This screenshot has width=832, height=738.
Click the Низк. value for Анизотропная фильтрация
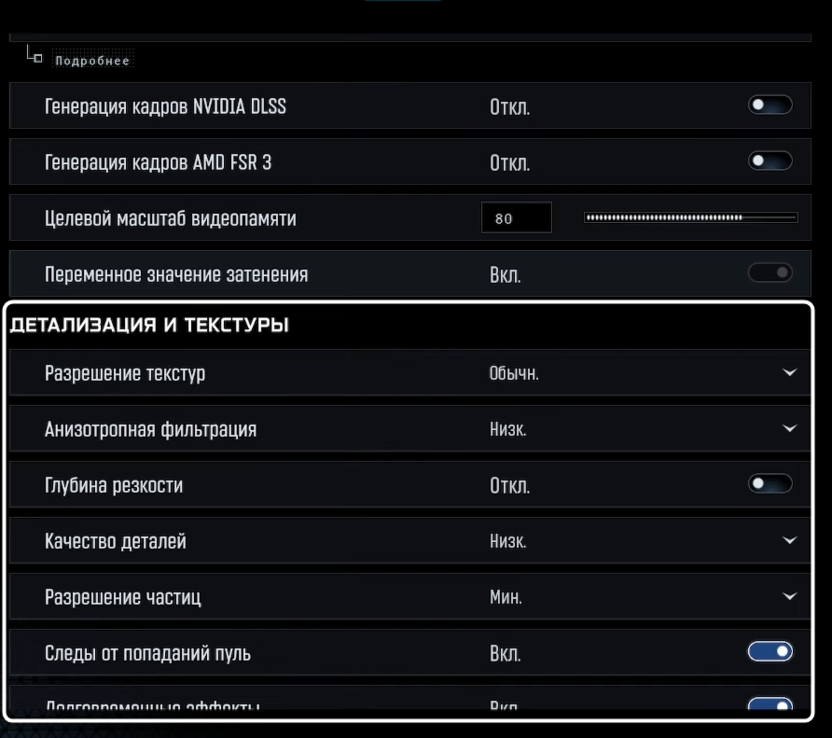[508, 430]
